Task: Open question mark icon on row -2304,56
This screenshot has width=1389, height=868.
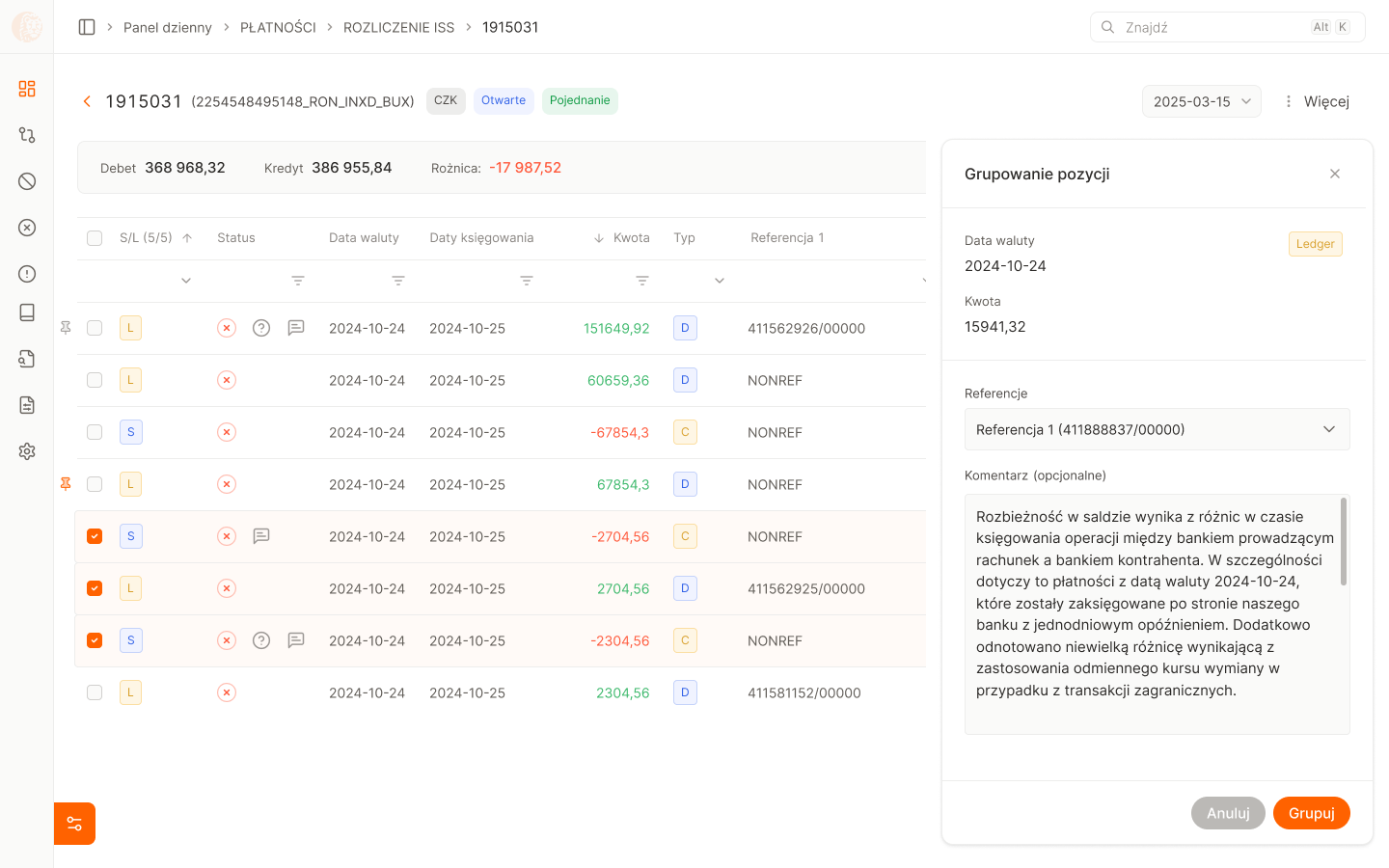Action: (x=261, y=640)
